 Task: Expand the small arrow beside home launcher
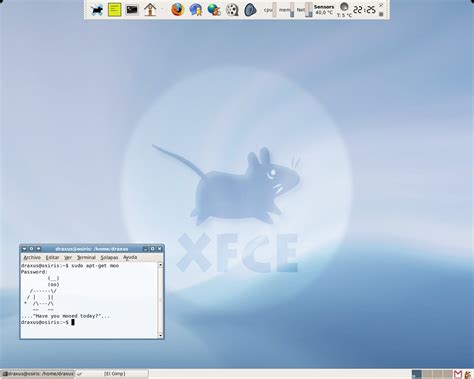[x=163, y=10]
